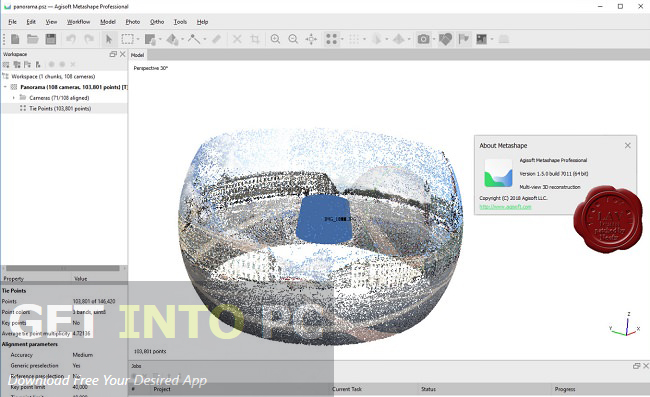Click the blue camera plane in the model view
This screenshot has width=650, height=397.
[325, 219]
